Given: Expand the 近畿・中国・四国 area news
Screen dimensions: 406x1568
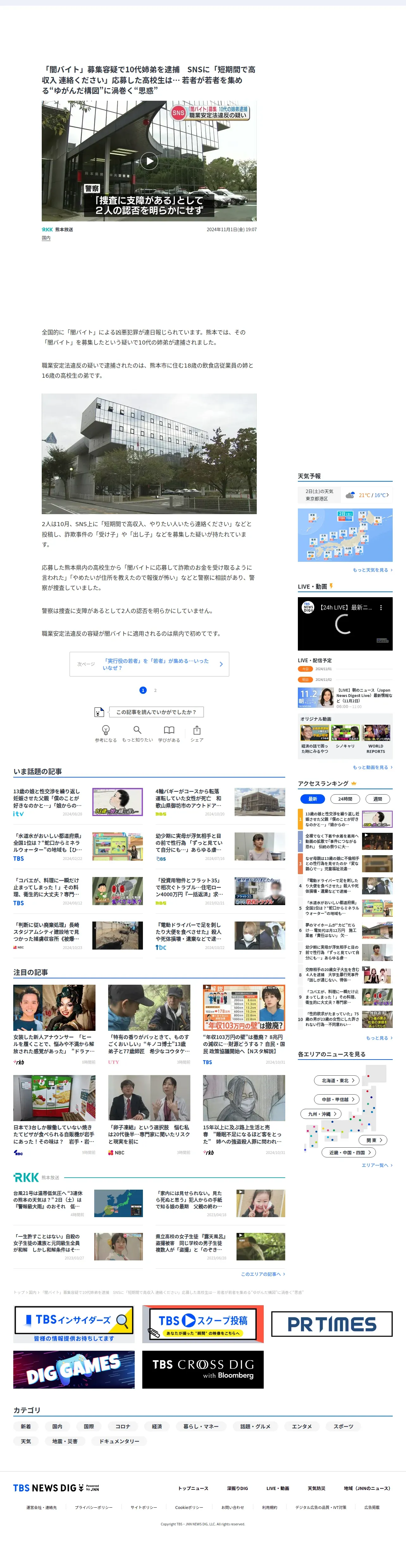Looking at the screenshot, I should click(349, 1152).
